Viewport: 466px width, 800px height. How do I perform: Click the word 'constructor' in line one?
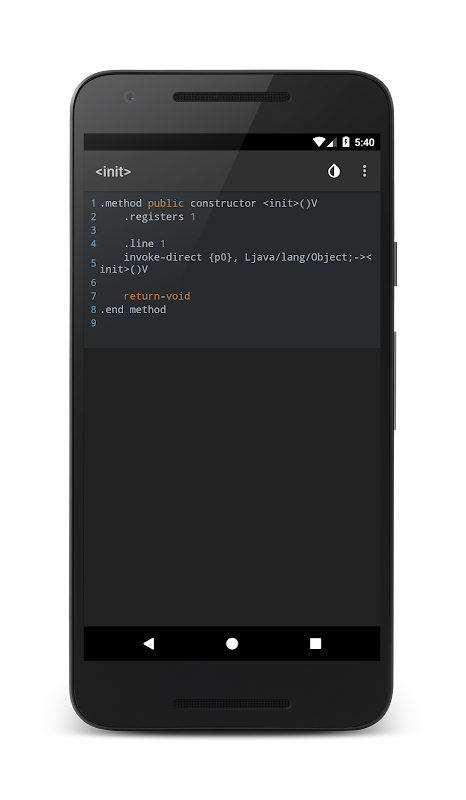tap(223, 203)
